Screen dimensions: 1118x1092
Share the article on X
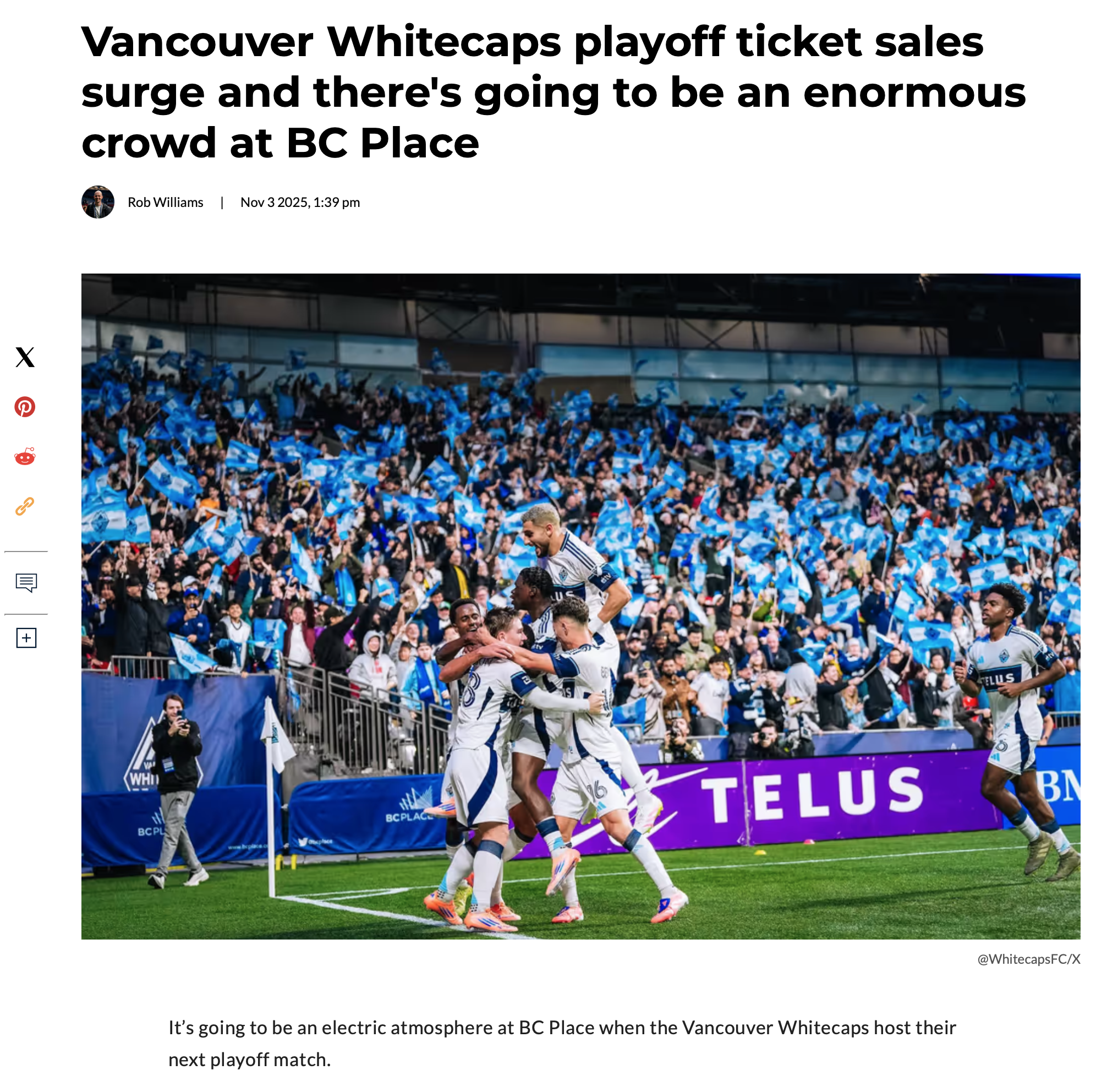[x=25, y=357]
